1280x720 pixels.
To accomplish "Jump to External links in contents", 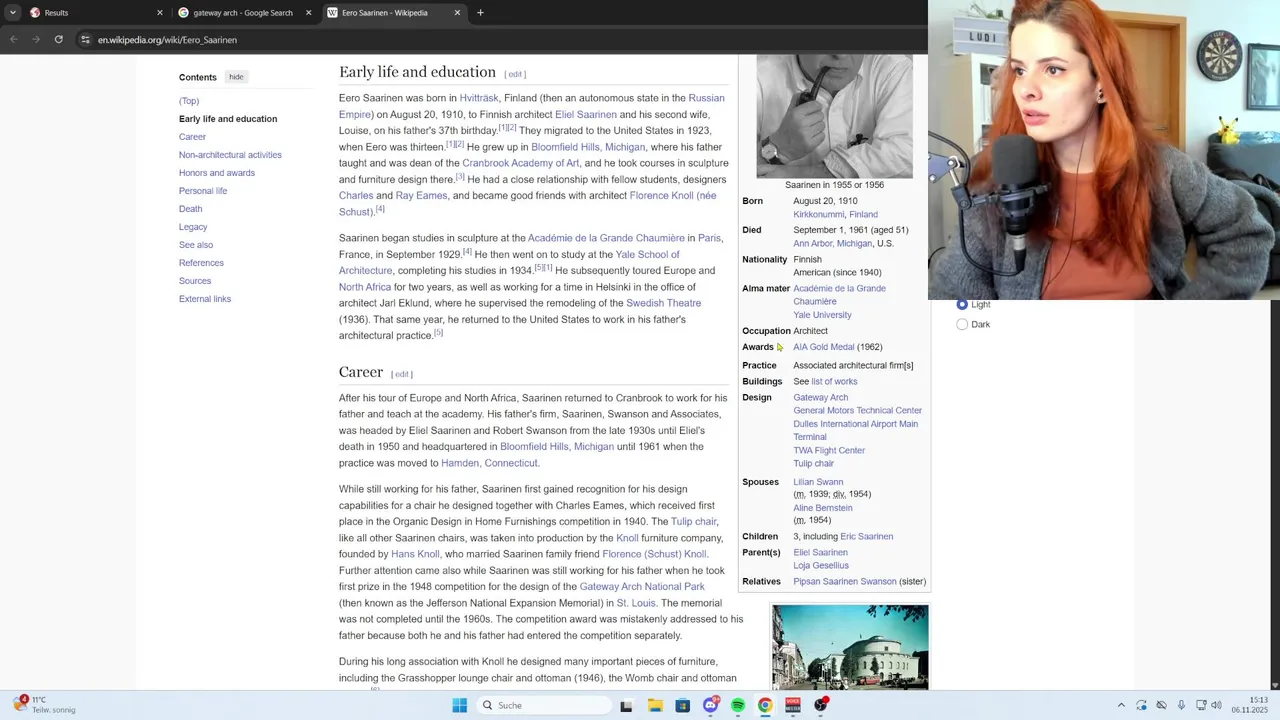I will tap(205, 299).
